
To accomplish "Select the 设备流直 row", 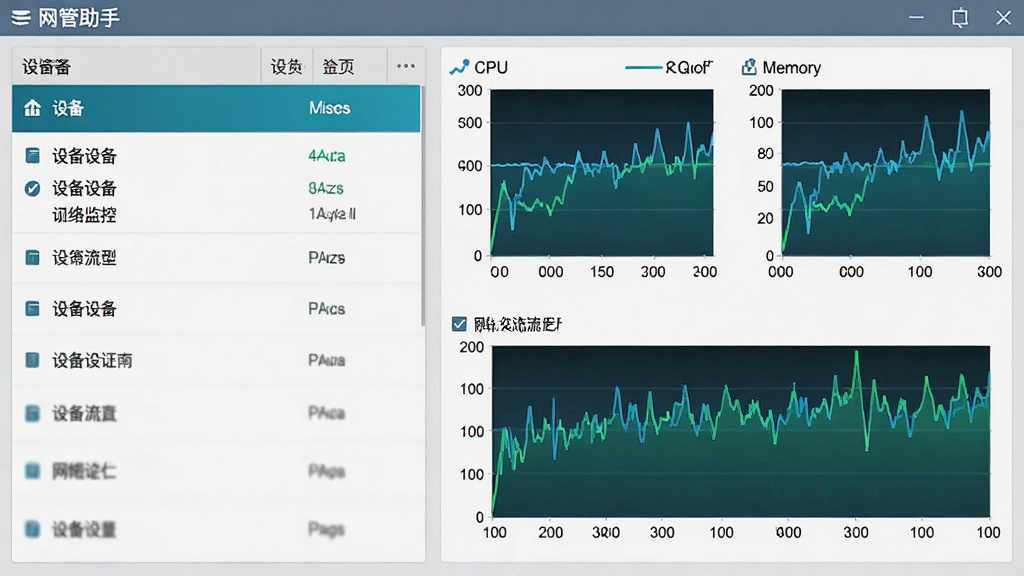I will tap(216, 413).
